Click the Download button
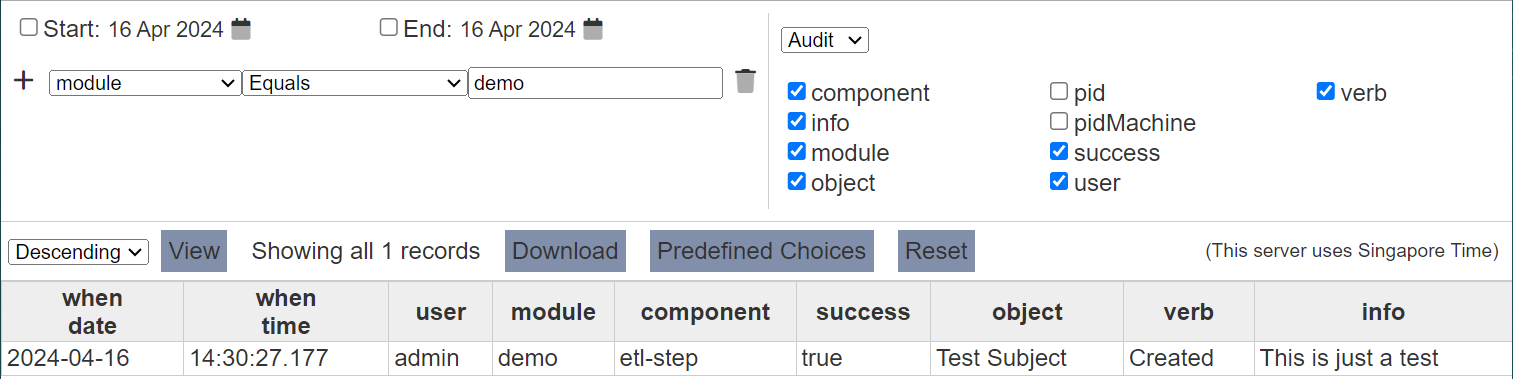Image resolution: width=1513 pixels, height=379 pixels. pos(565,251)
